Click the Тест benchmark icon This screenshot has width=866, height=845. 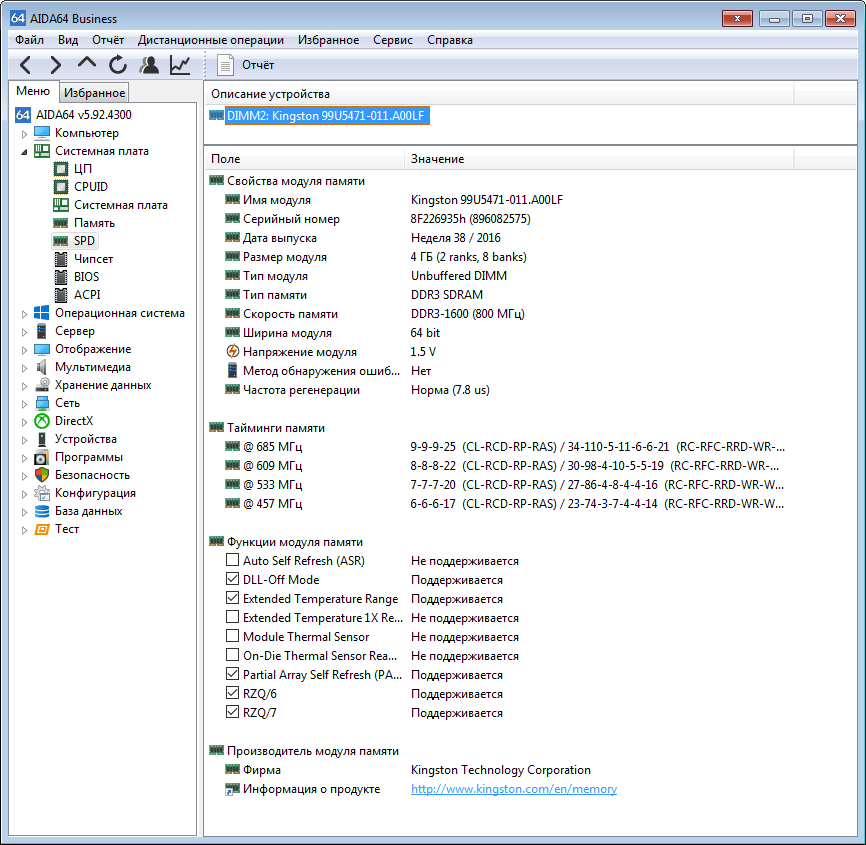coord(42,529)
